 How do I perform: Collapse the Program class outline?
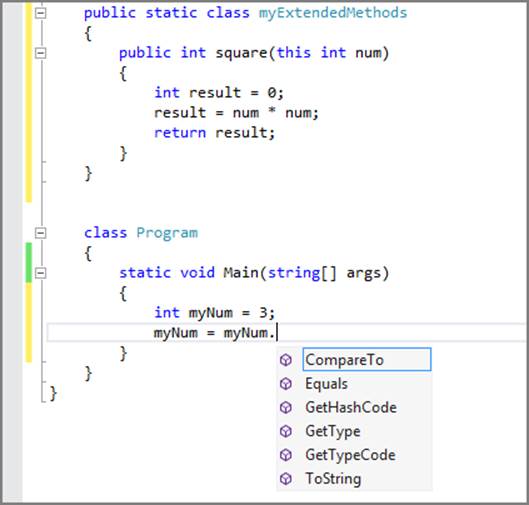40,233
